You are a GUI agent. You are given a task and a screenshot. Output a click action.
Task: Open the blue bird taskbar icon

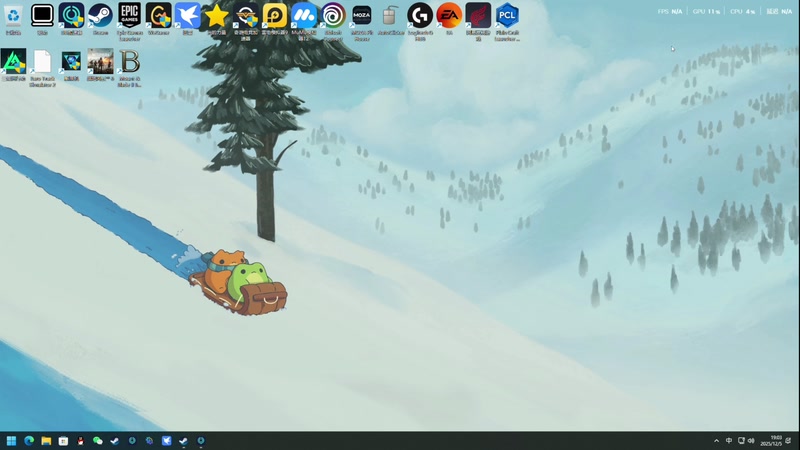click(166, 440)
